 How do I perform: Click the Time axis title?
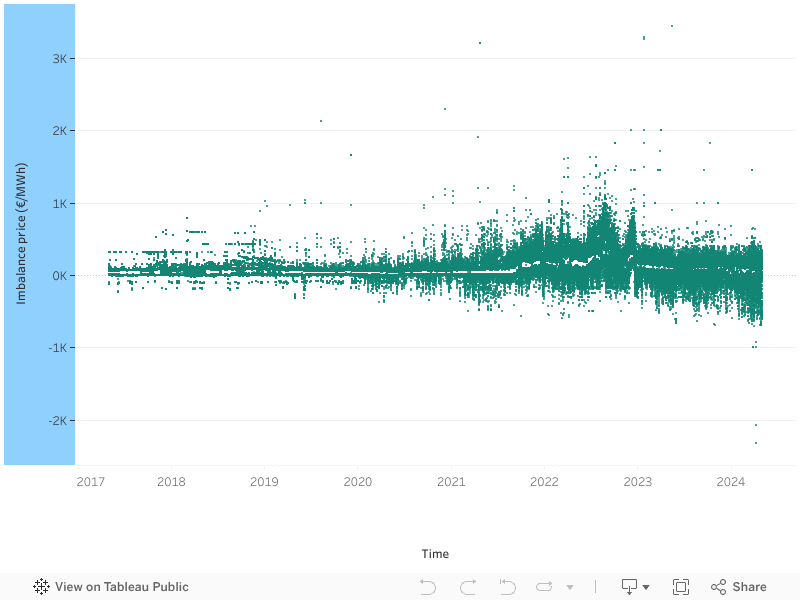(435, 554)
